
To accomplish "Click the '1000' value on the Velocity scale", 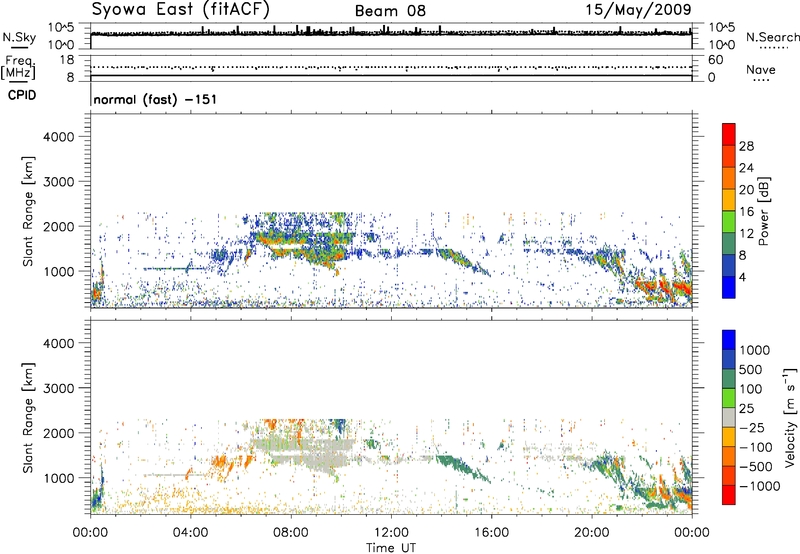I will click(755, 350).
